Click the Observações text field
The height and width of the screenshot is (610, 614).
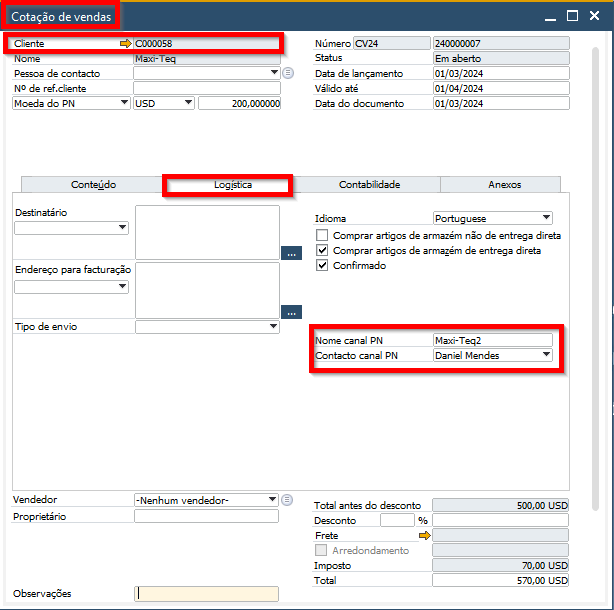coord(206,593)
